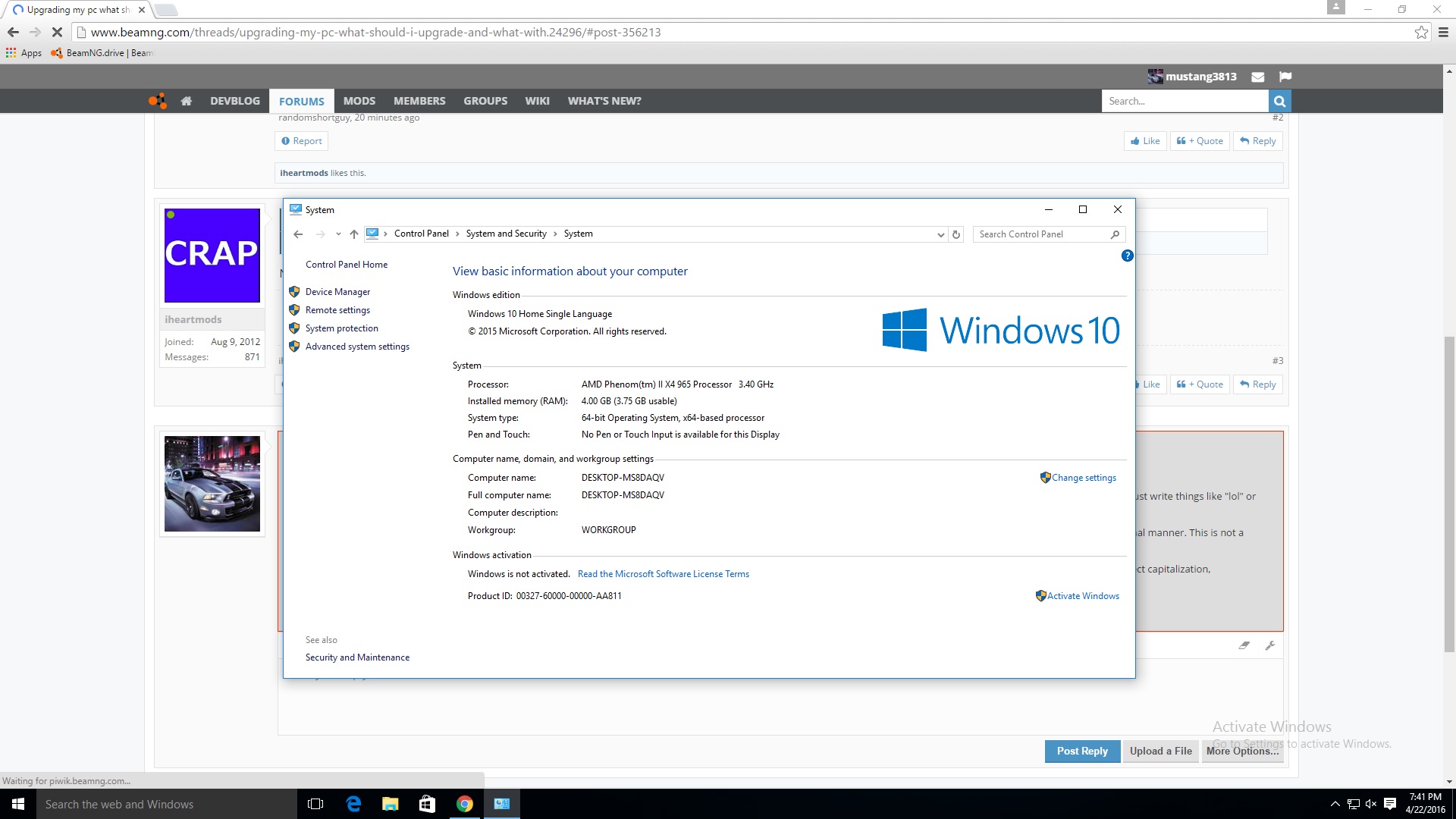1456x819 pixels.
Task: Click Upload a File button
Action: (1160, 751)
